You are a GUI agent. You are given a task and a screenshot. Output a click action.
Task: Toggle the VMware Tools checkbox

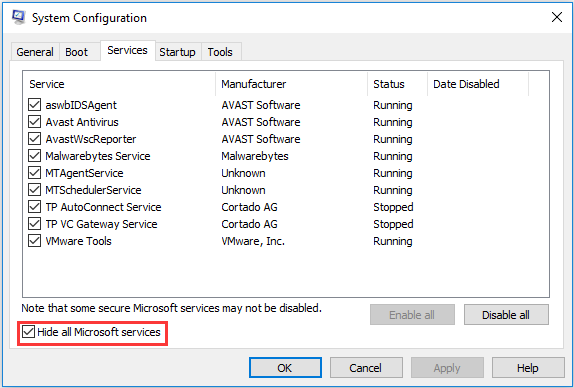(x=34, y=241)
